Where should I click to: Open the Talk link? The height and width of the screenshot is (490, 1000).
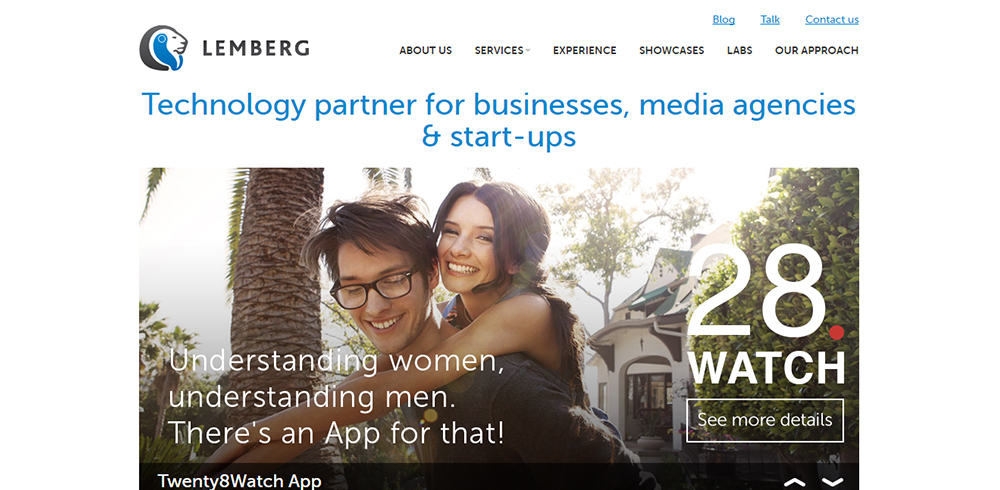770,20
